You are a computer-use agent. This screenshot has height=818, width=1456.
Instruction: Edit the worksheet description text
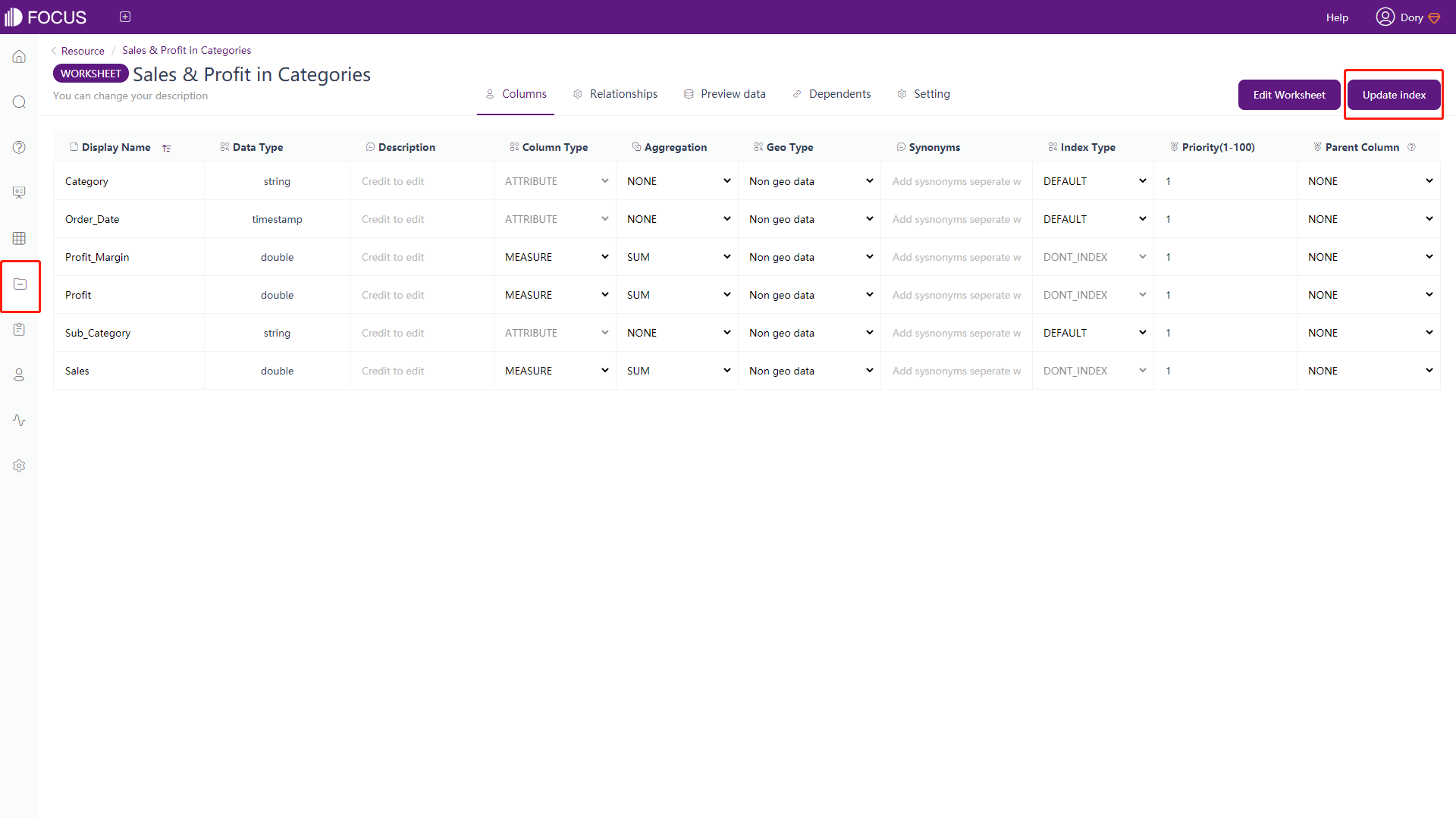point(130,96)
